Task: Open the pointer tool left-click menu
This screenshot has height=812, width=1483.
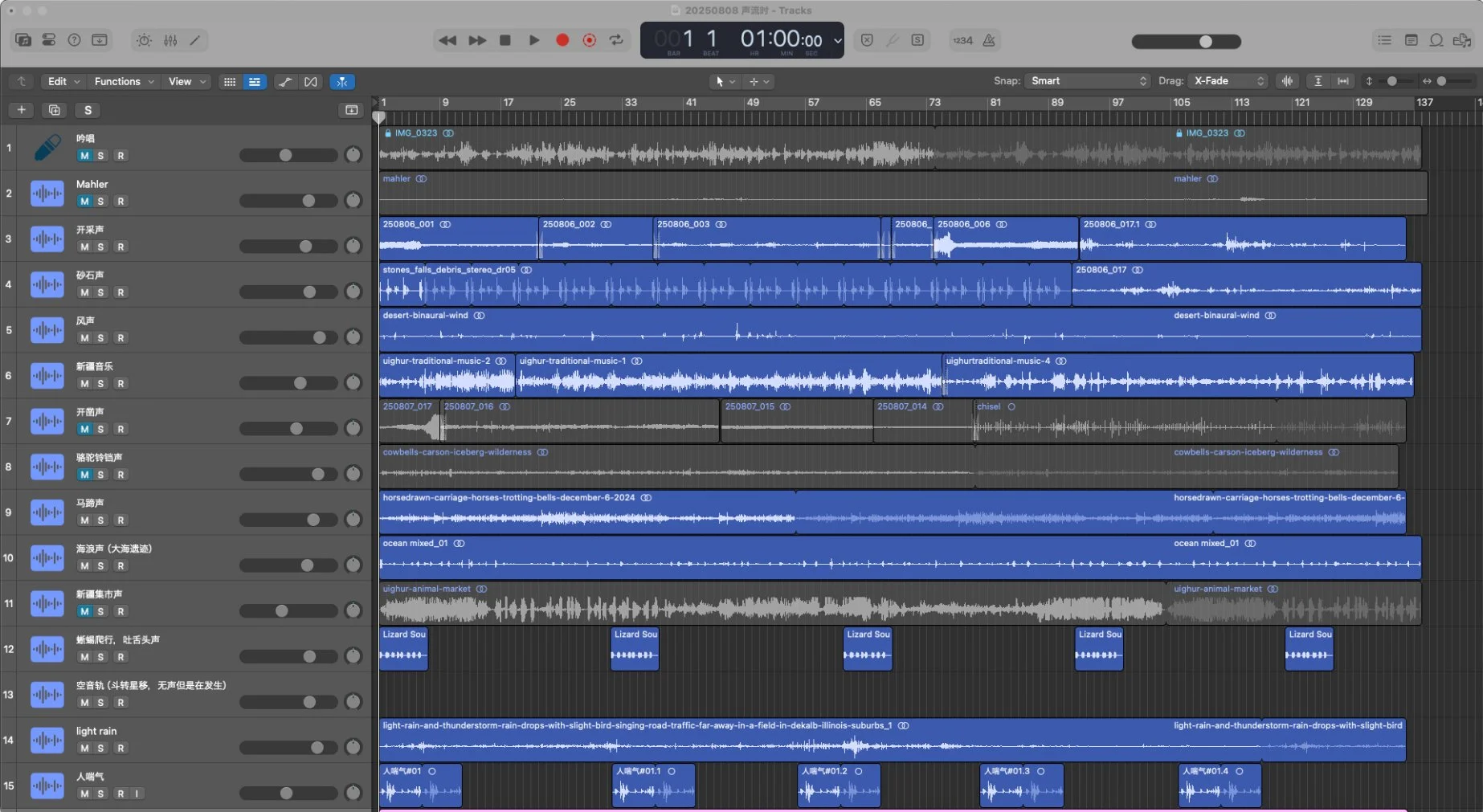Action: tap(725, 81)
